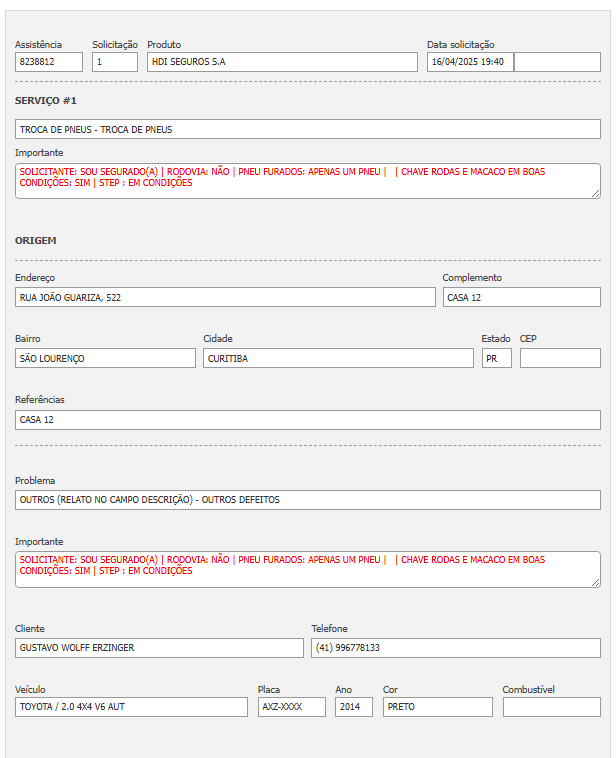Click the Problema field
Image resolution: width=616 pixels, height=758 pixels.
pyautogui.click(x=308, y=499)
